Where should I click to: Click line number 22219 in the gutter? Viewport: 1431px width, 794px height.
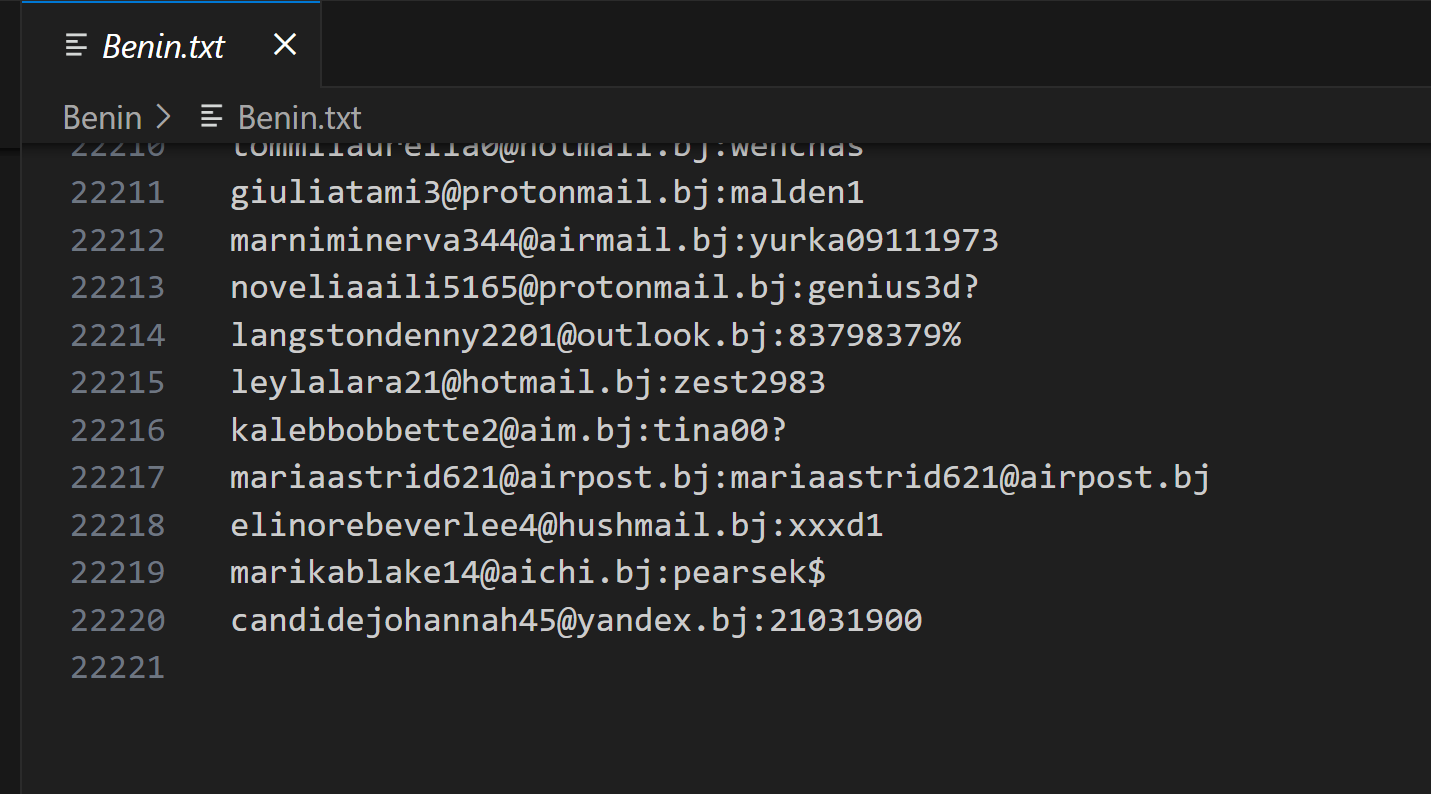(117, 572)
